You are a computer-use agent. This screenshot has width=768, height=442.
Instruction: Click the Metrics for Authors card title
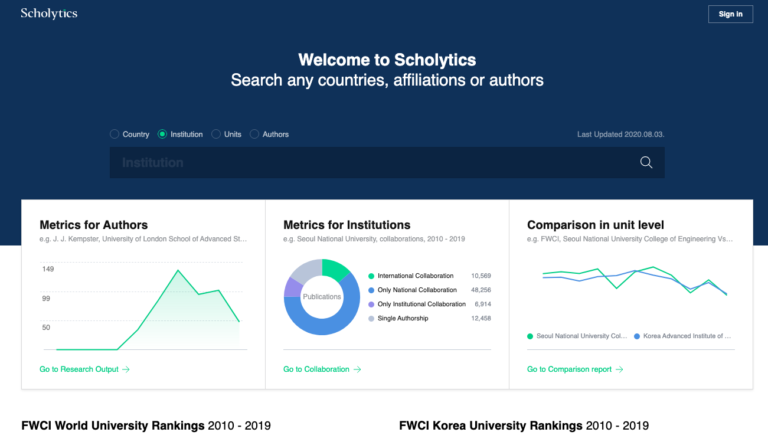tap(94, 225)
